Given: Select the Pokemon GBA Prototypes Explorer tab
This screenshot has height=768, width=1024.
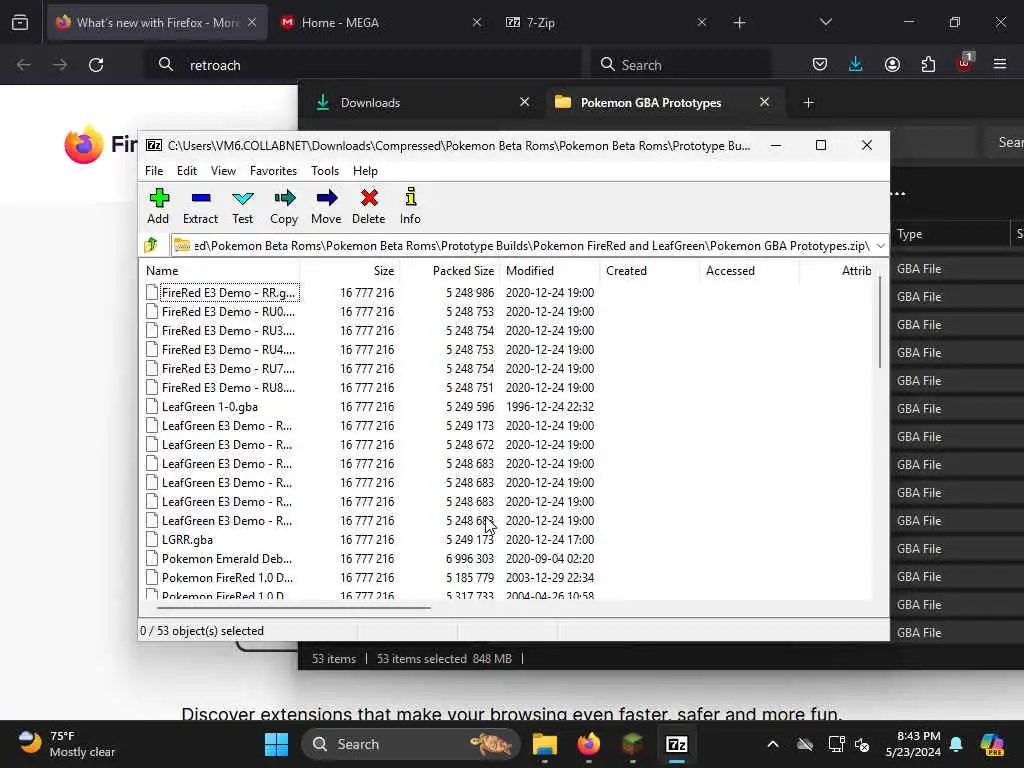Looking at the screenshot, I should pos(665,103).
